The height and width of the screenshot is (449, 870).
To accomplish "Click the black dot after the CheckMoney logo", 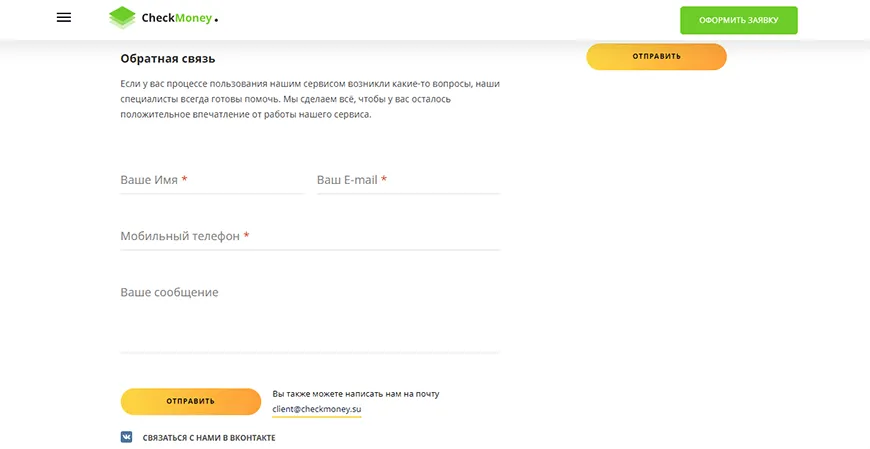I will coord(216,21).
